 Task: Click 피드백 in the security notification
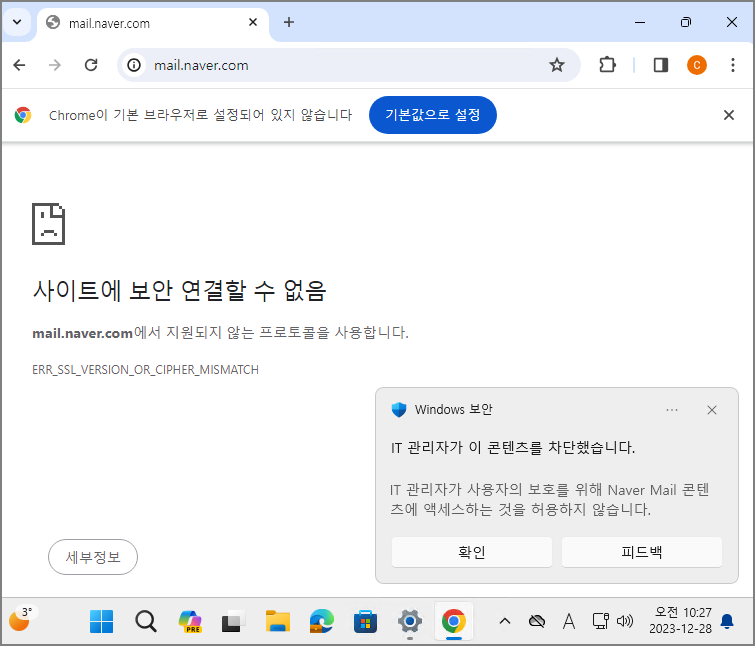pyautogui.click(x=641, y=552)
